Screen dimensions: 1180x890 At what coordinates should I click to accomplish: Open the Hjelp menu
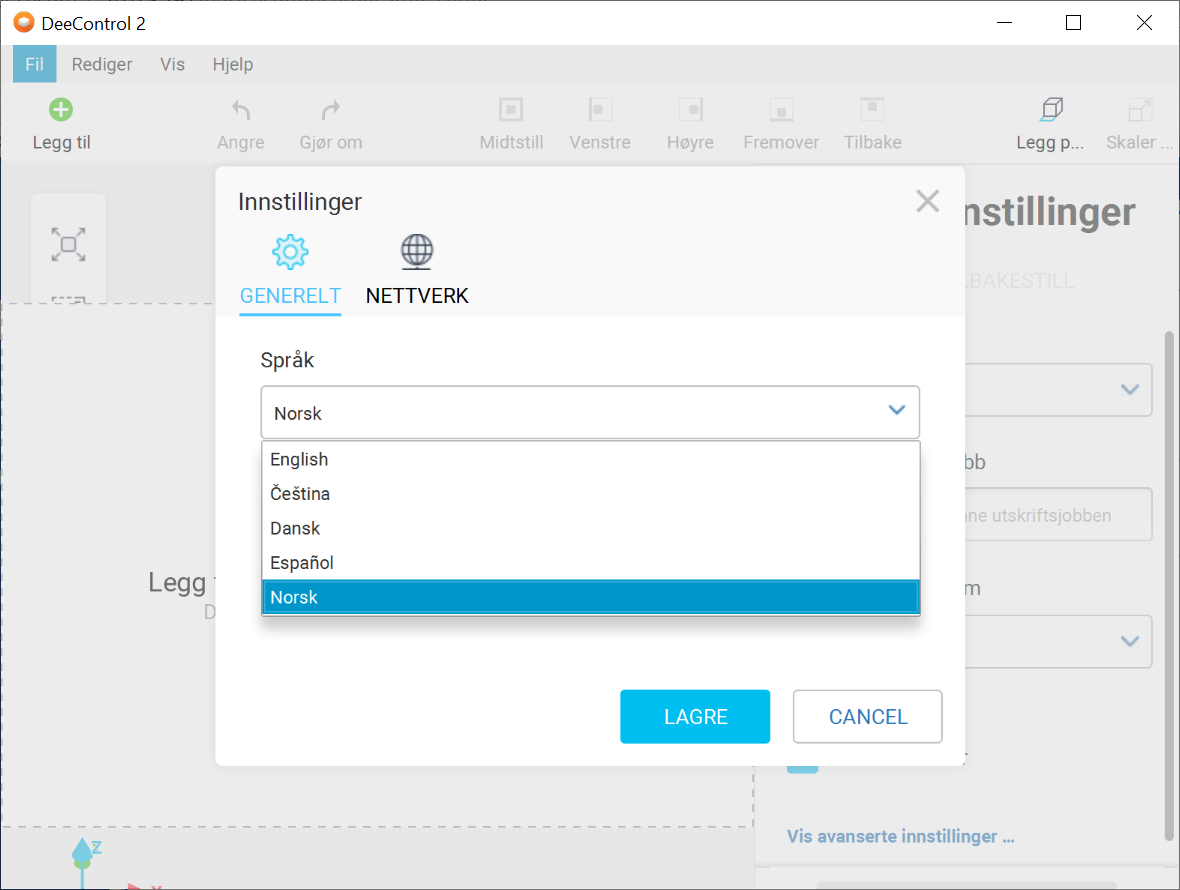coord(233,64)
